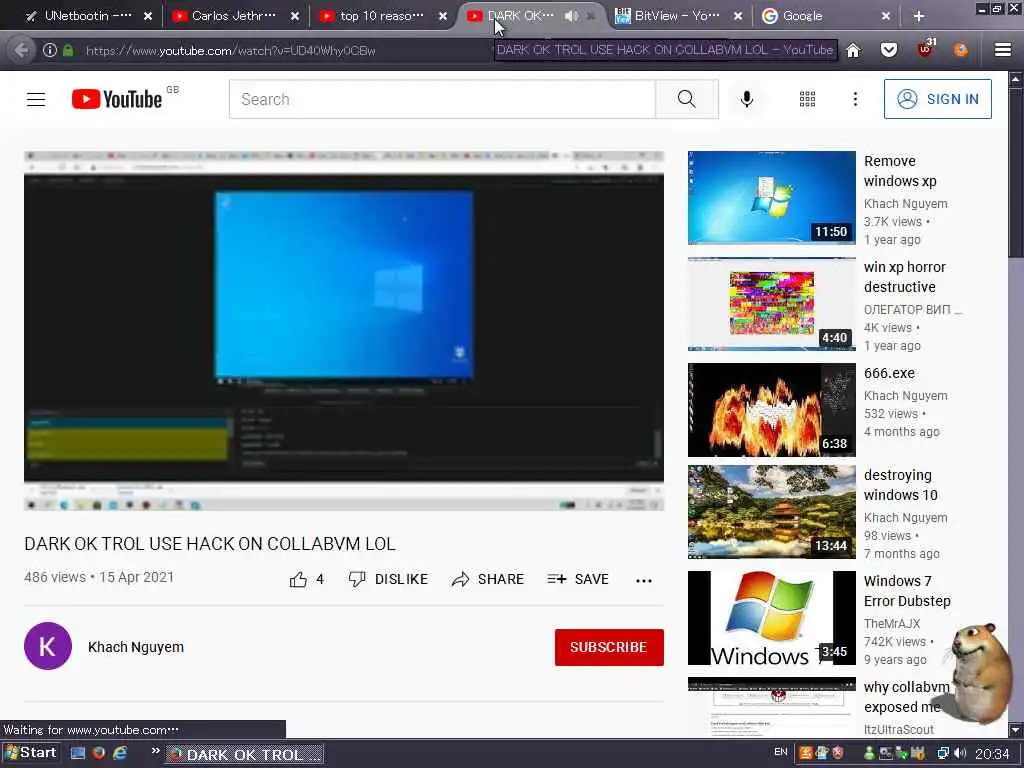
Task: Open Khach Nguyem channel name link
Action: coord(136,647)
